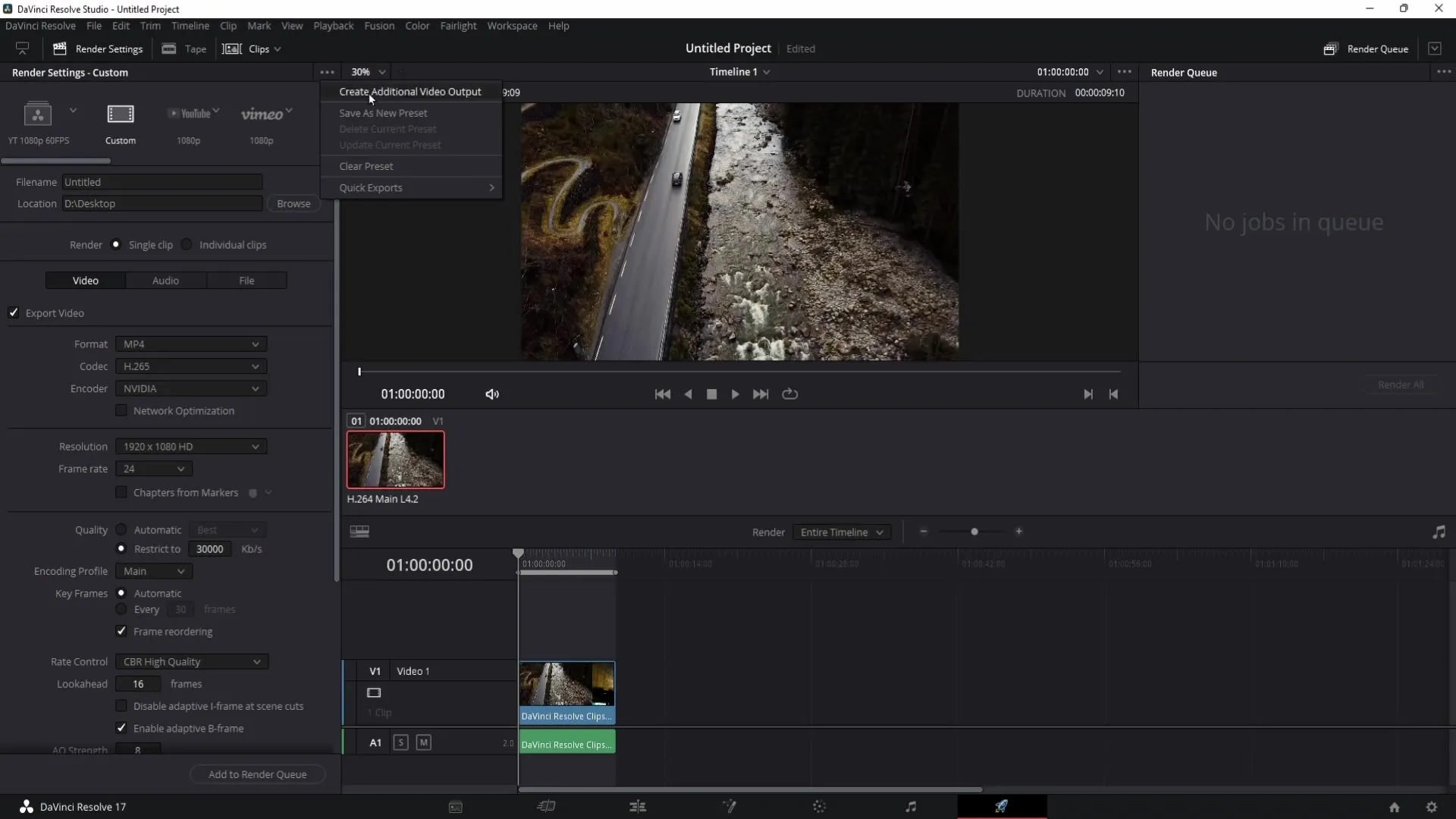The image size is (1456, 819).
Task: Open Render Queue panel options dots
Action: [1444, 72]
